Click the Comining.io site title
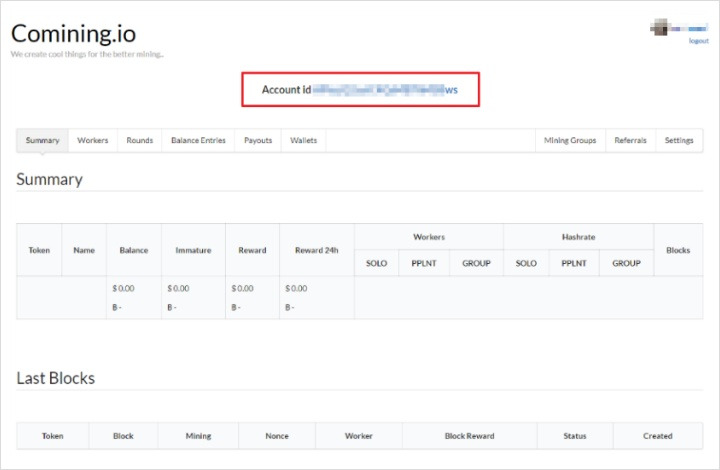This screenshot has width=720, height=470. (73, 34)
